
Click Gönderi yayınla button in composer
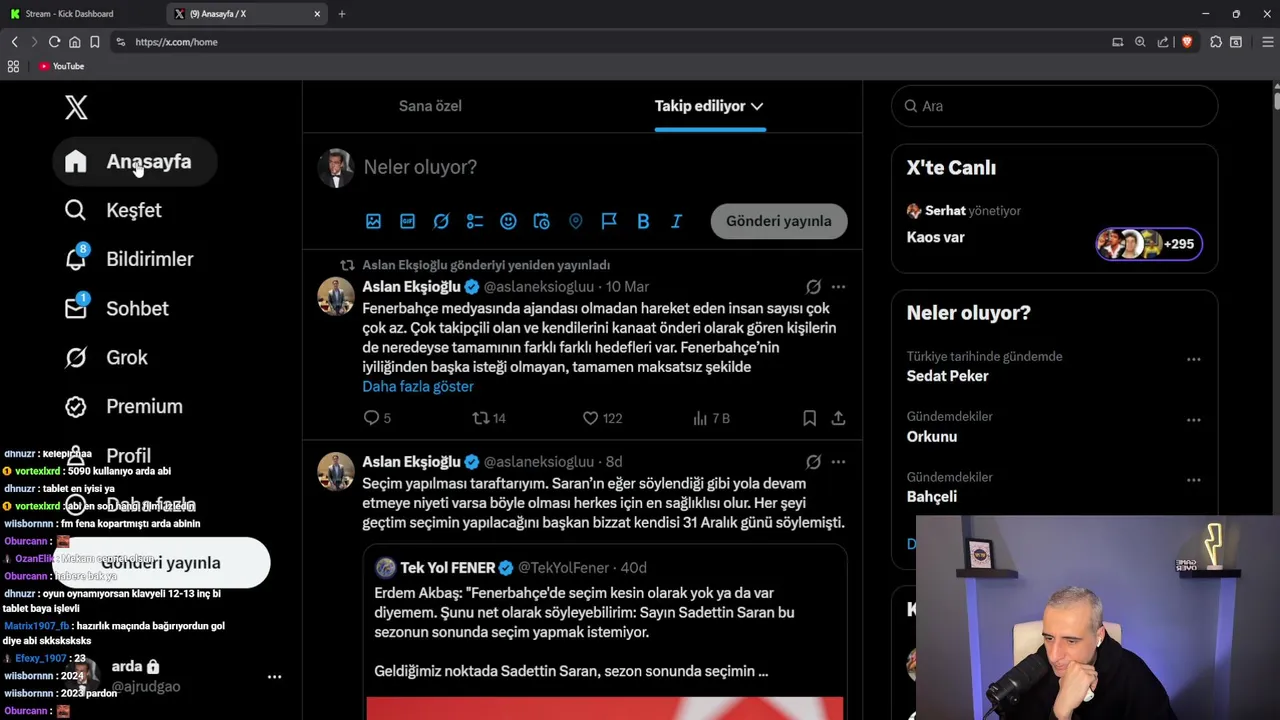[x=779, y=221]
